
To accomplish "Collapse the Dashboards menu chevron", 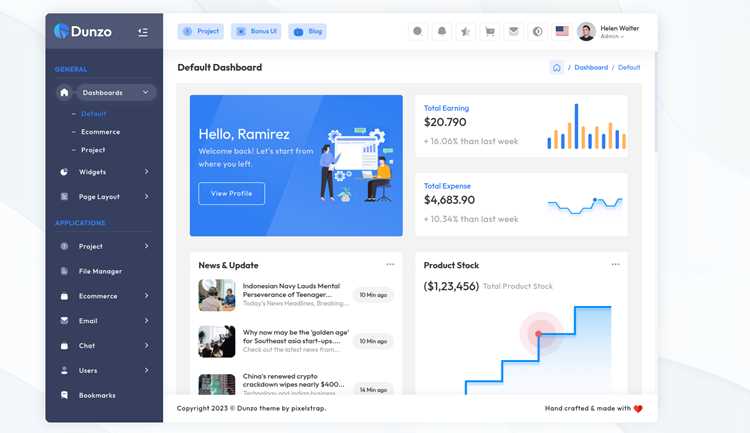I will [145, 92].
